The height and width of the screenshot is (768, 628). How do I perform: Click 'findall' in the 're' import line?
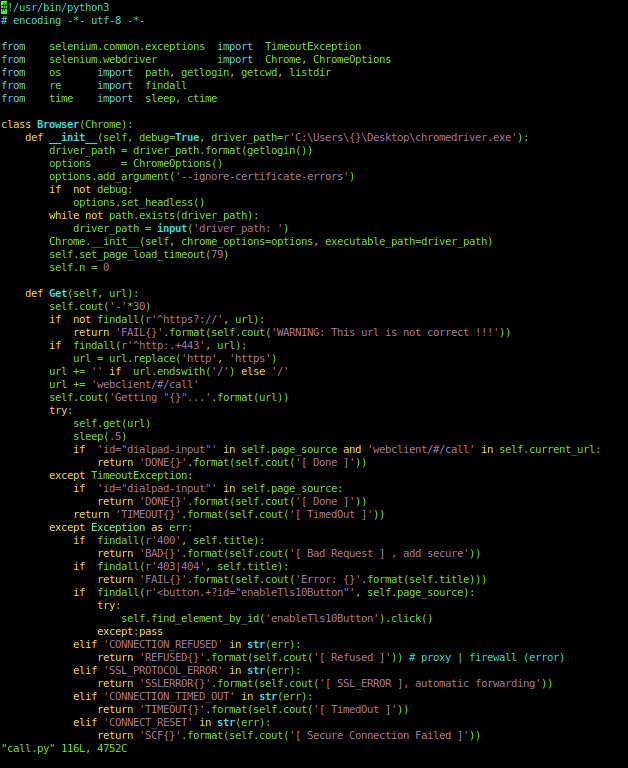coord(166,86)
